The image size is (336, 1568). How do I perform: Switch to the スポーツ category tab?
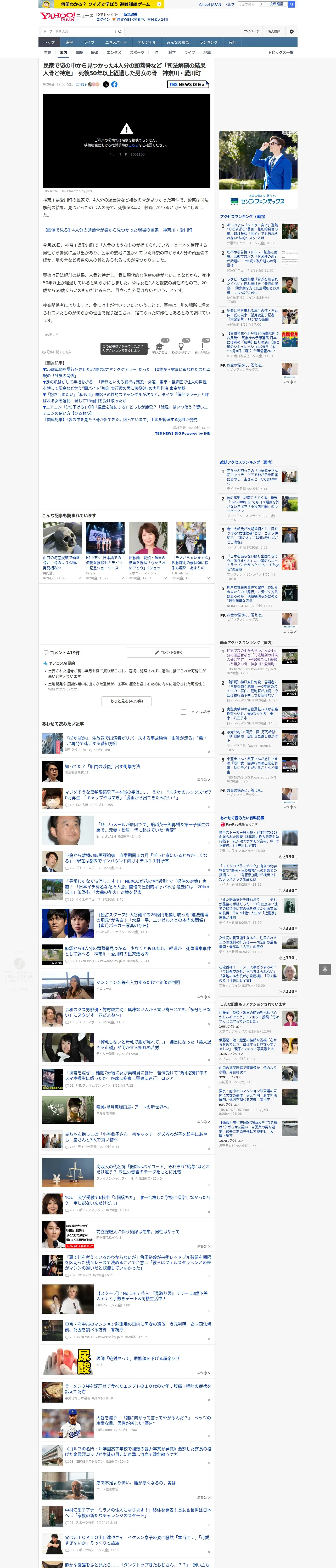tap(137, 52)
